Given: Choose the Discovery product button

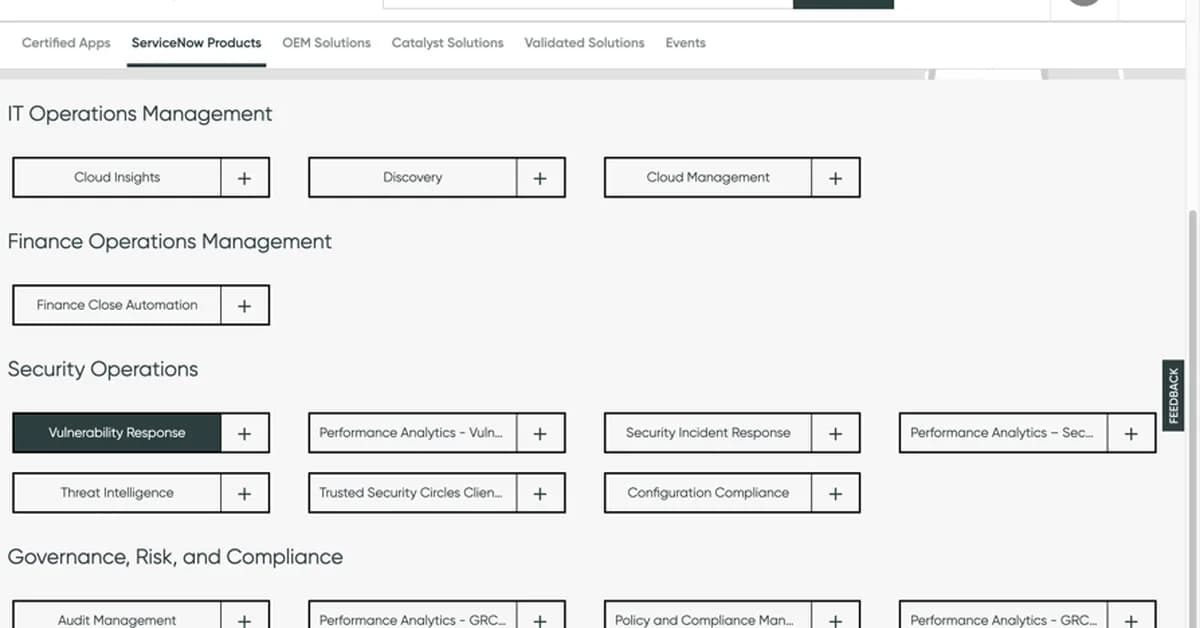Looking at the screenshot, I should pos(413,178).
